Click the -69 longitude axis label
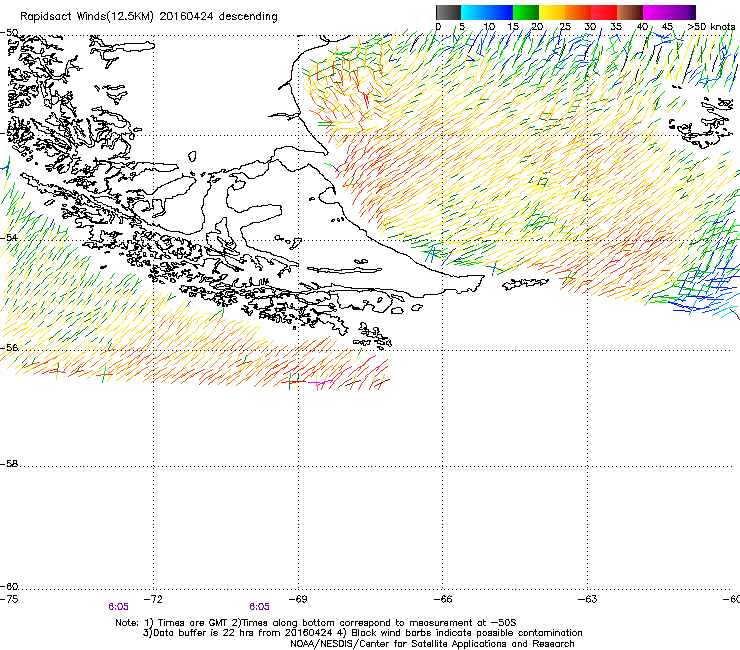The height and width of the screenshot is (650, 740). tap(298, 599)
